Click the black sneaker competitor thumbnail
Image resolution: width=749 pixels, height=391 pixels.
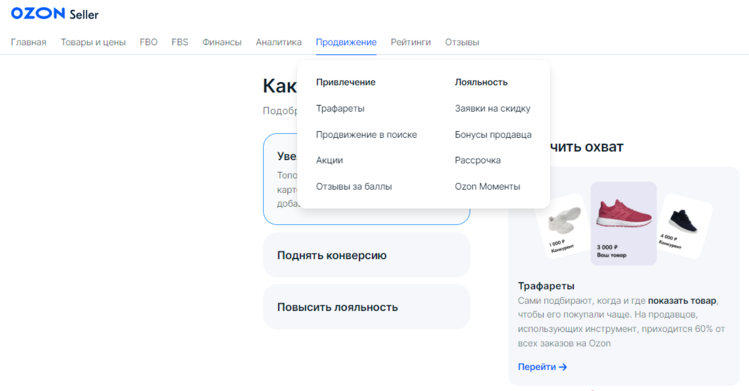click(684, 226)
